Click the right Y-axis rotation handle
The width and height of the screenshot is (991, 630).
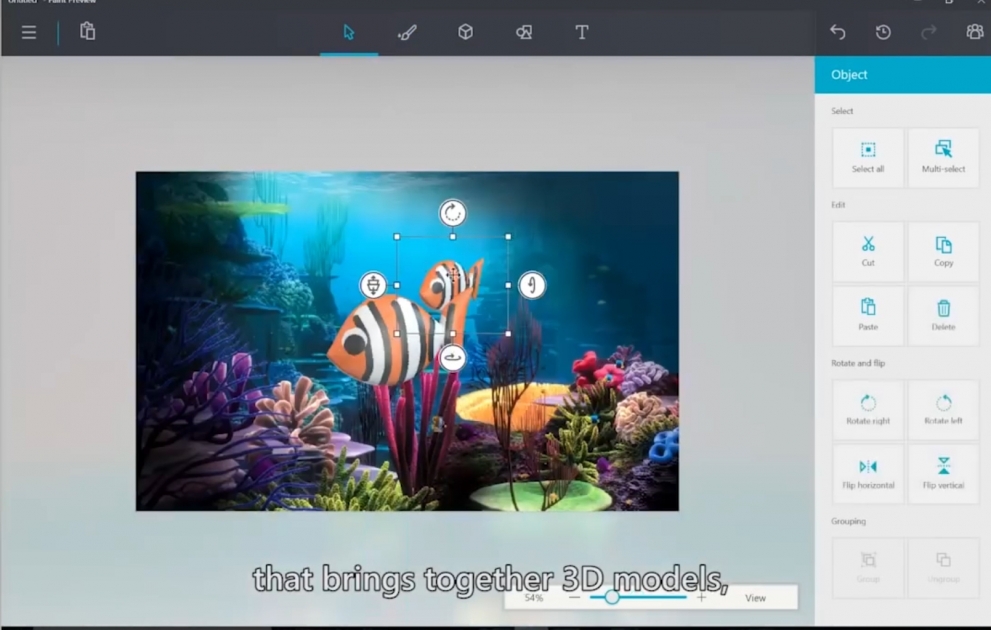click(532, 285)
